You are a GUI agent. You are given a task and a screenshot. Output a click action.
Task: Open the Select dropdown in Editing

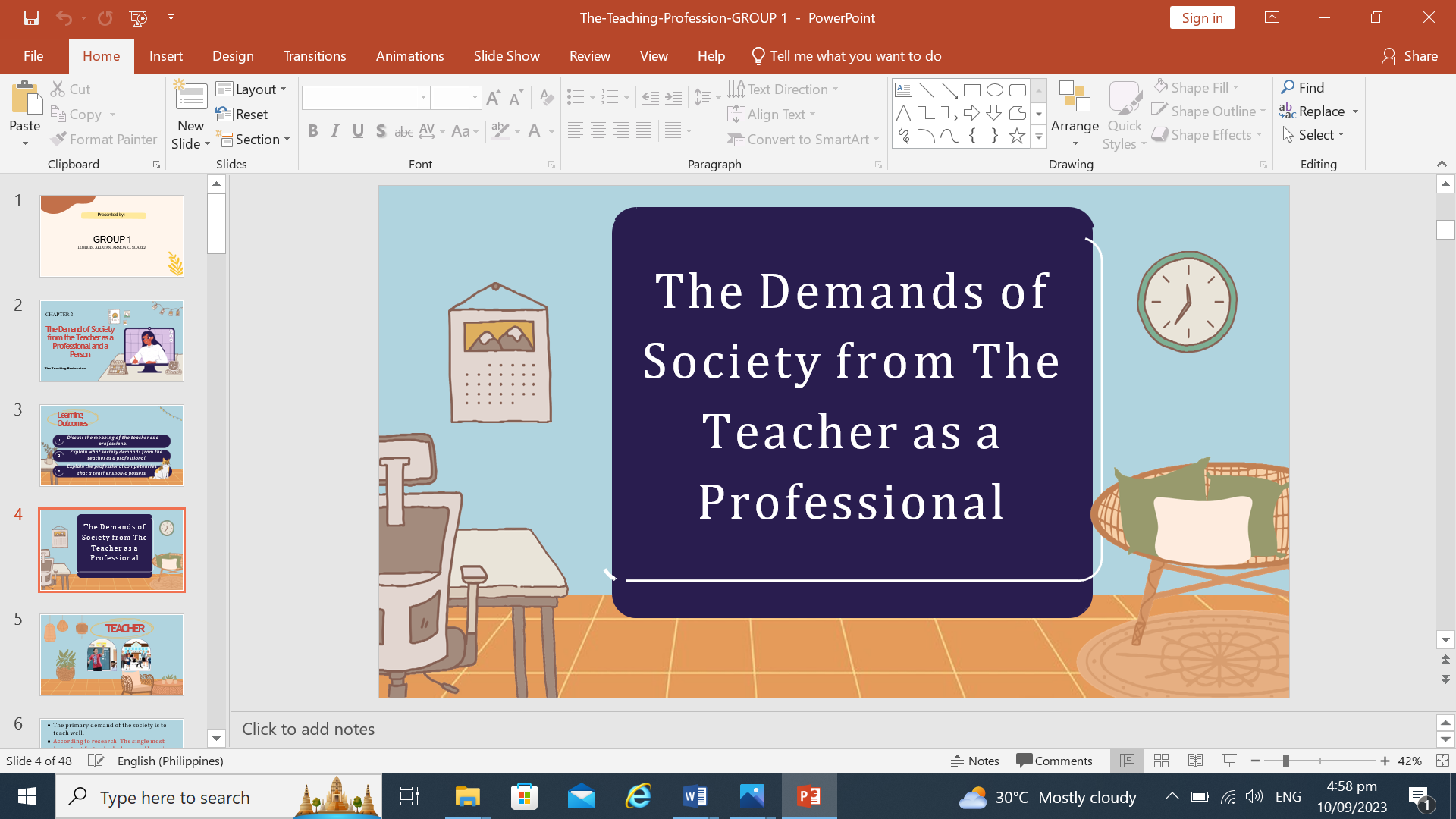[1313, 134]
